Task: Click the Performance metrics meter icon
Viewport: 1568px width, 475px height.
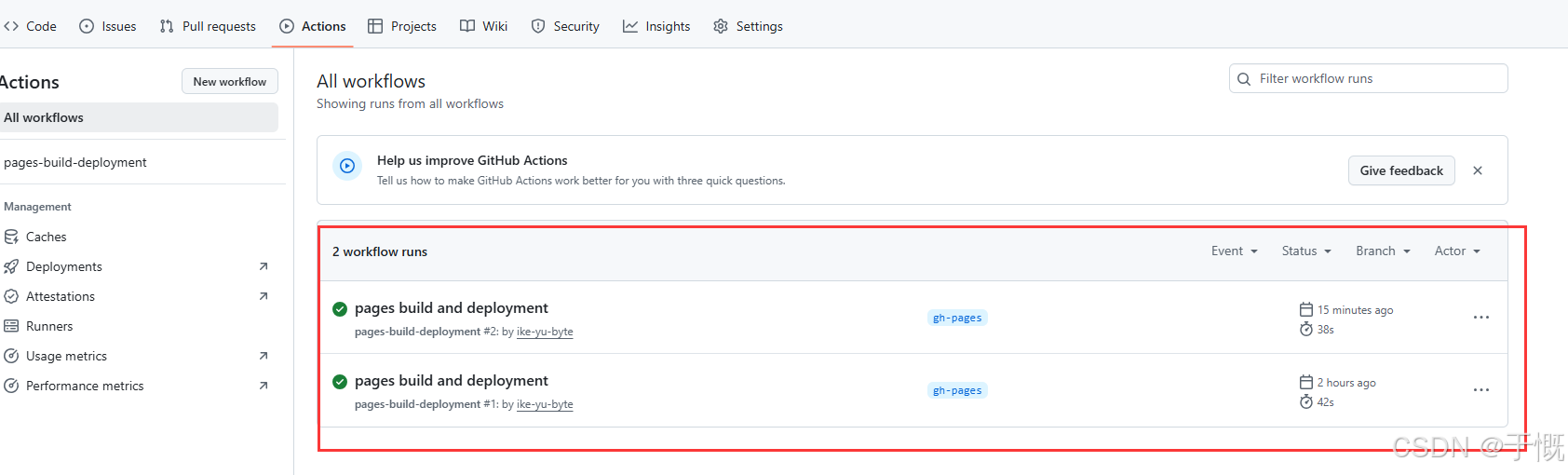Action: click(11, 386)
